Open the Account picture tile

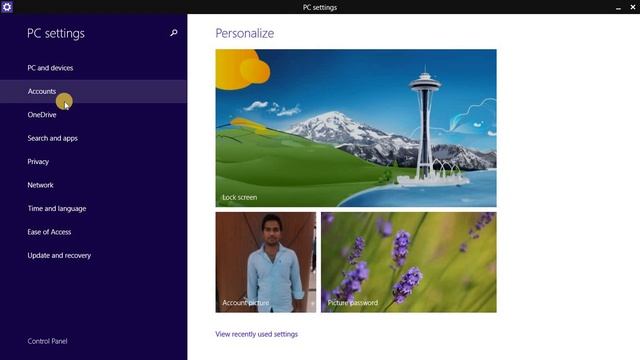pos(266,262)
